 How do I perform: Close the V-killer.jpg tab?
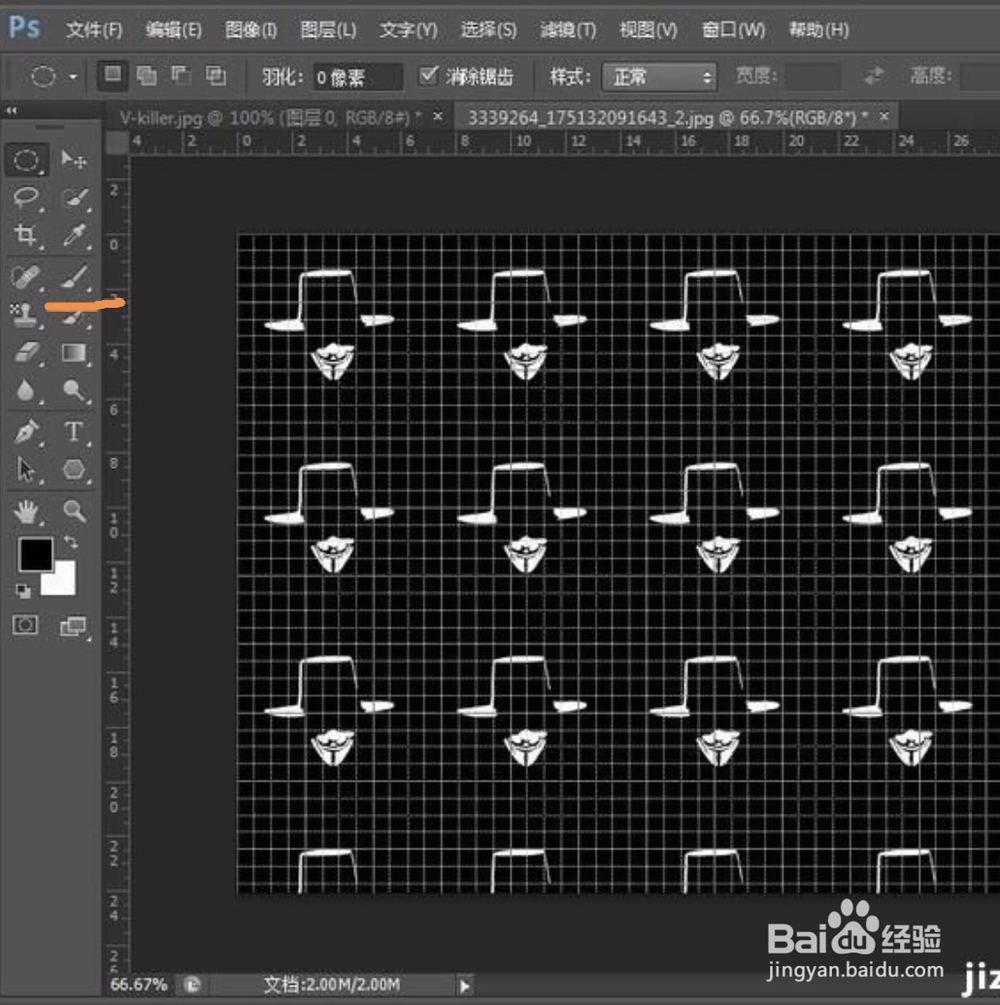click(438, 116)
